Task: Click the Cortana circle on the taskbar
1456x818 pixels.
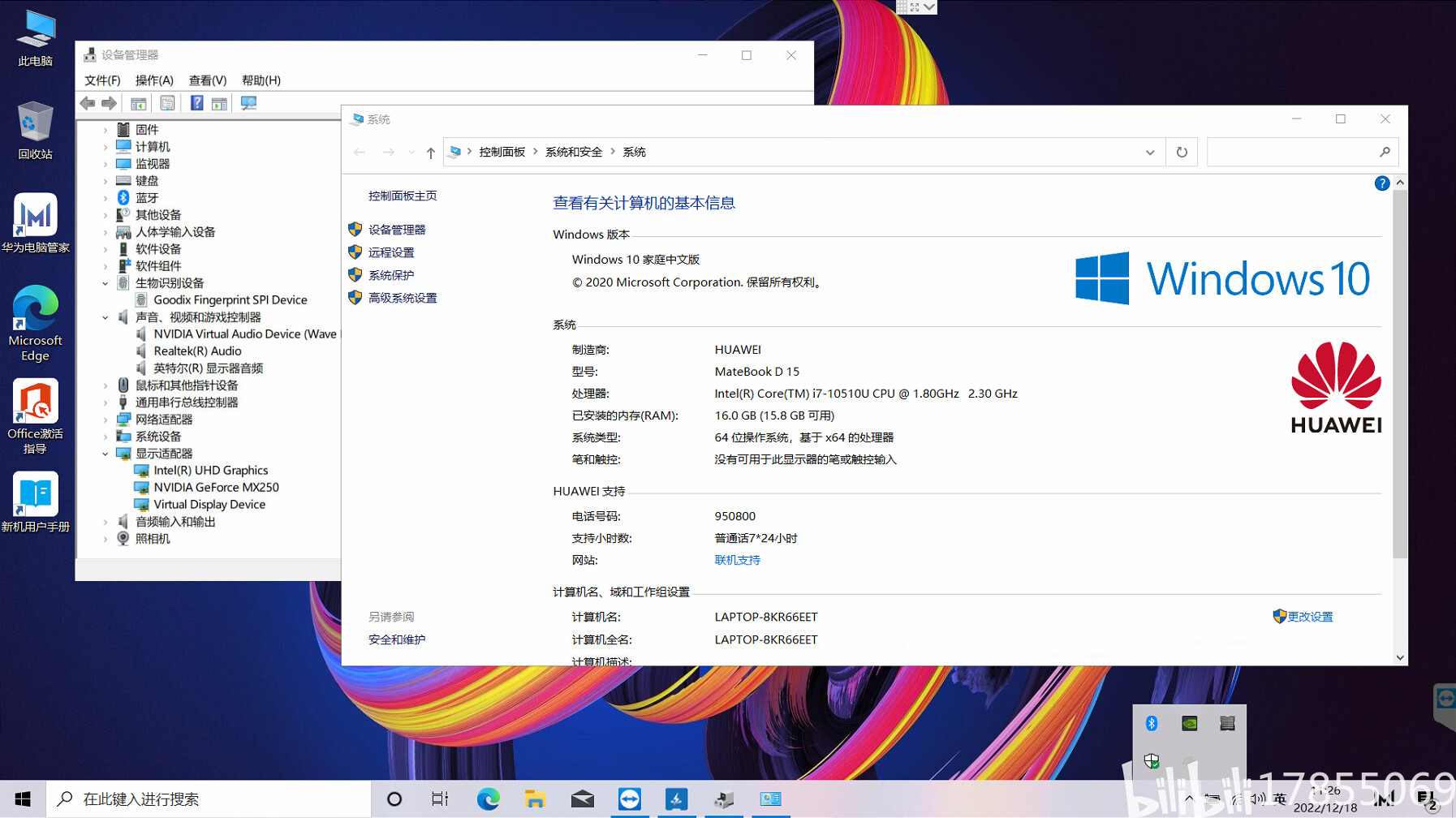Action: tap(394, 799)
